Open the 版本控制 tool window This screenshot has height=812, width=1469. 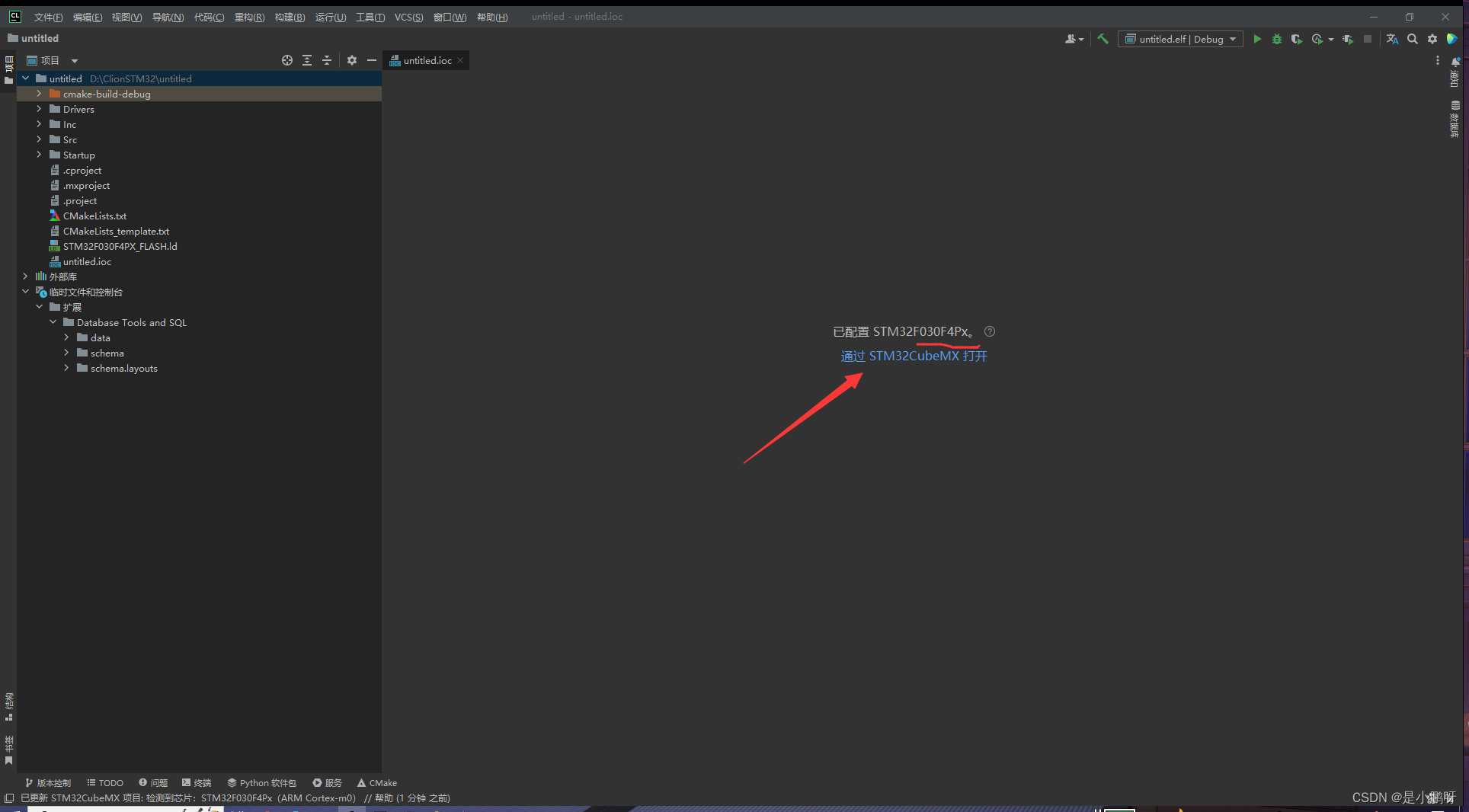click(x=48, y=782)
